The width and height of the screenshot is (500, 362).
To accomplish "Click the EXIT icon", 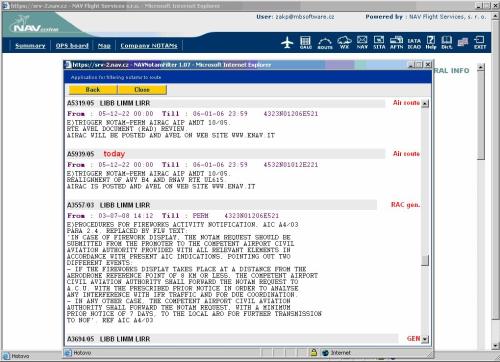I will 480,43.
